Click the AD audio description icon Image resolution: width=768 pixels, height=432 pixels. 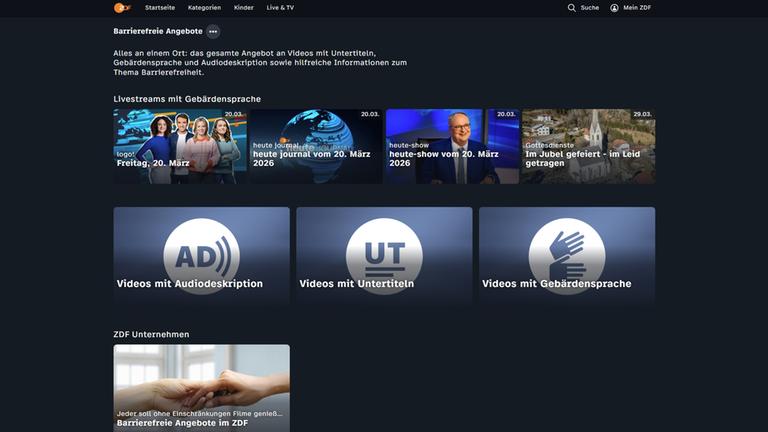coord(201,256)
